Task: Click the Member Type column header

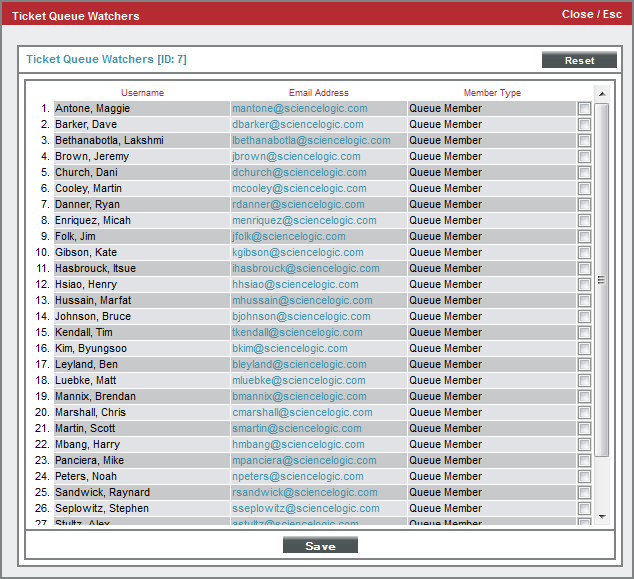Action: (x=491, y=93)
